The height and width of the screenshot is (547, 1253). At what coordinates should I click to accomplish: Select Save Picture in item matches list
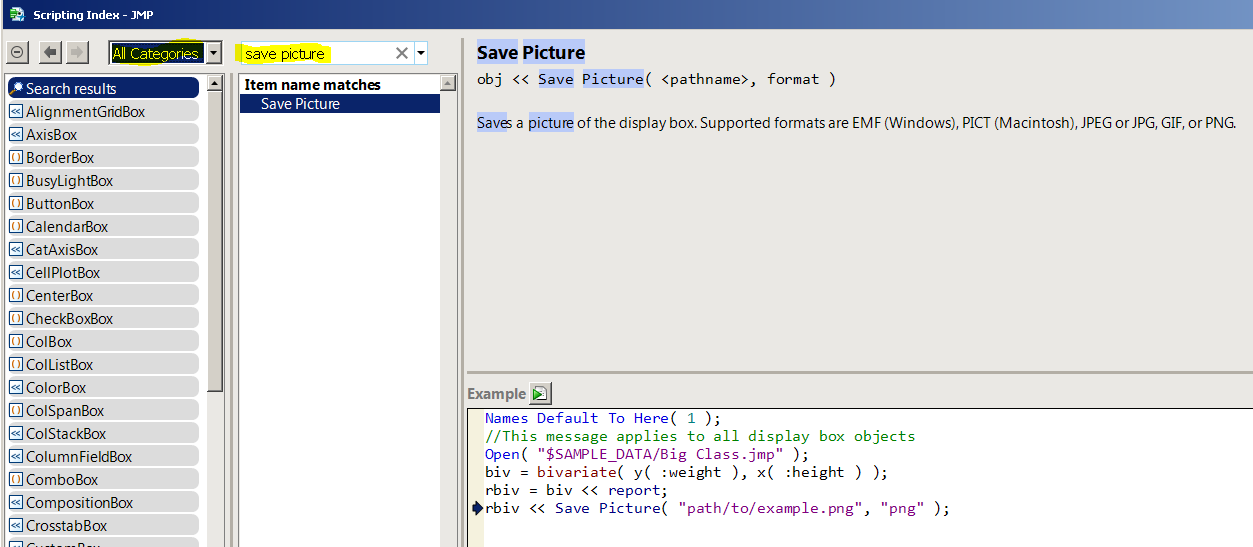[300, 104]
